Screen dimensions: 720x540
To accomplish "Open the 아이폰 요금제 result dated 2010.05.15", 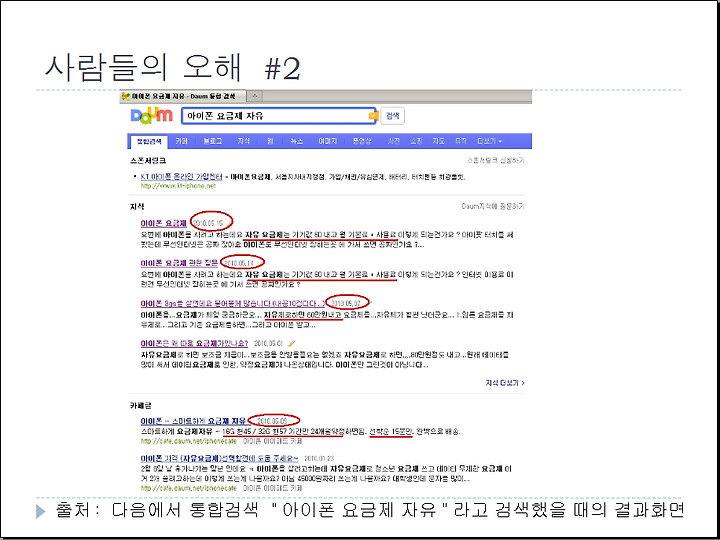I will tap(163, 224).
